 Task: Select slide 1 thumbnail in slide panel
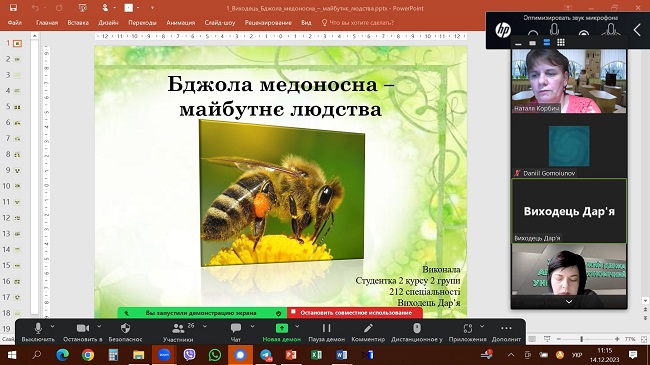point(17,43)
